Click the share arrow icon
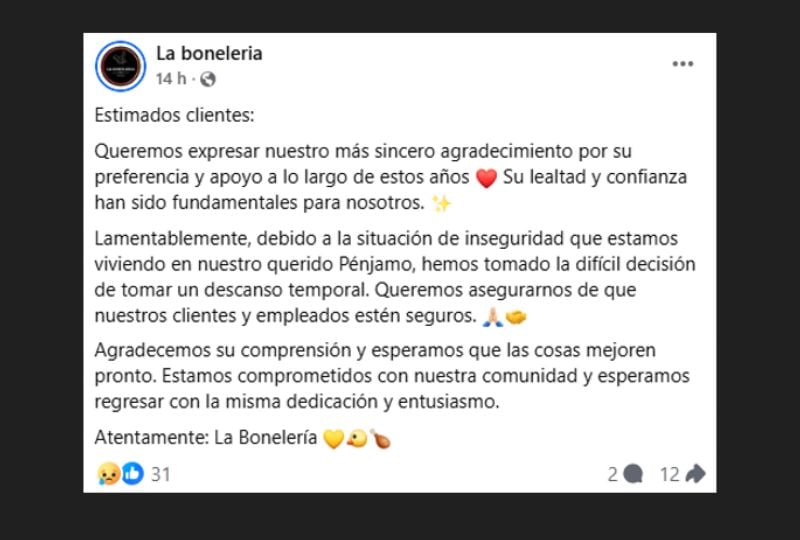The image size is (800, 540). (696, 474)
